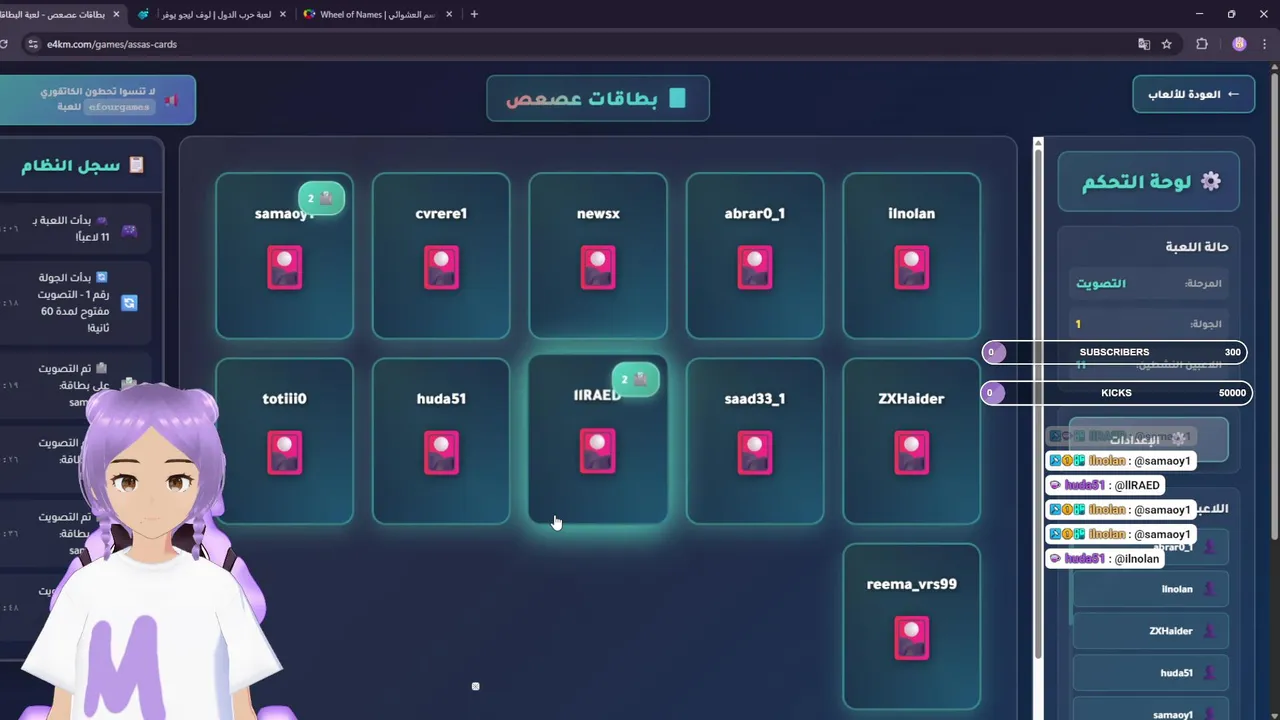The width and height of the screenshot is (1280, 720).
Task: Select ilnolan in the players list
Action: point(1150,589)
